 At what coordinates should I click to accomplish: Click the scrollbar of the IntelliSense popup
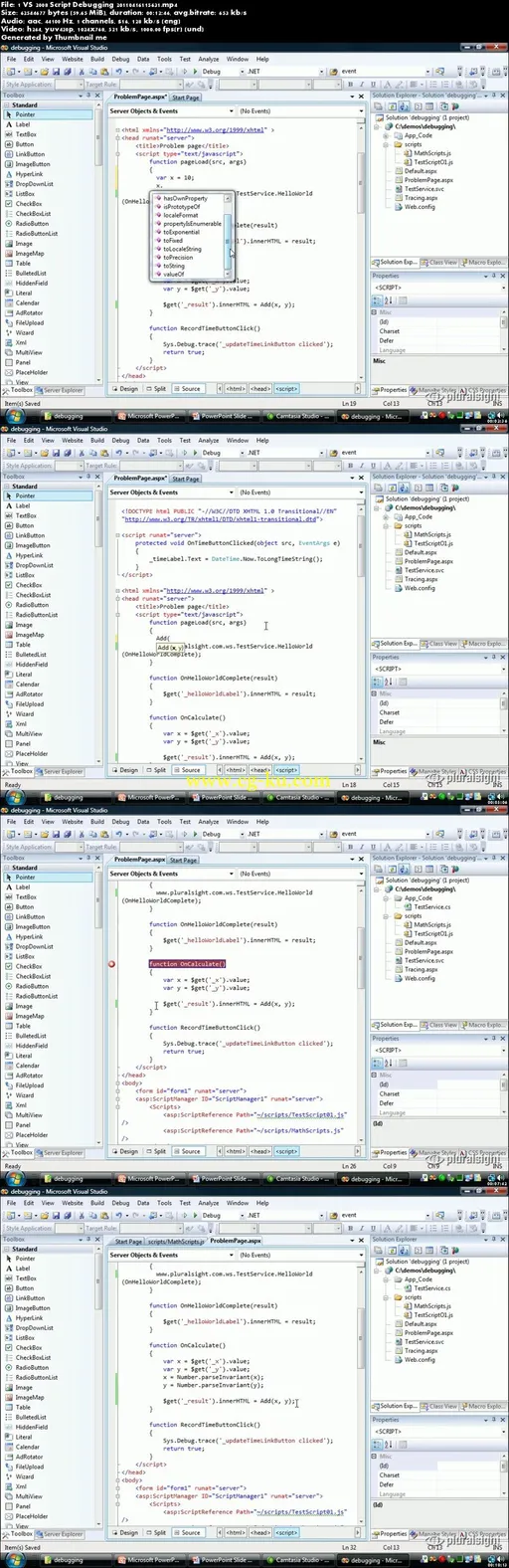pos(230,236)
